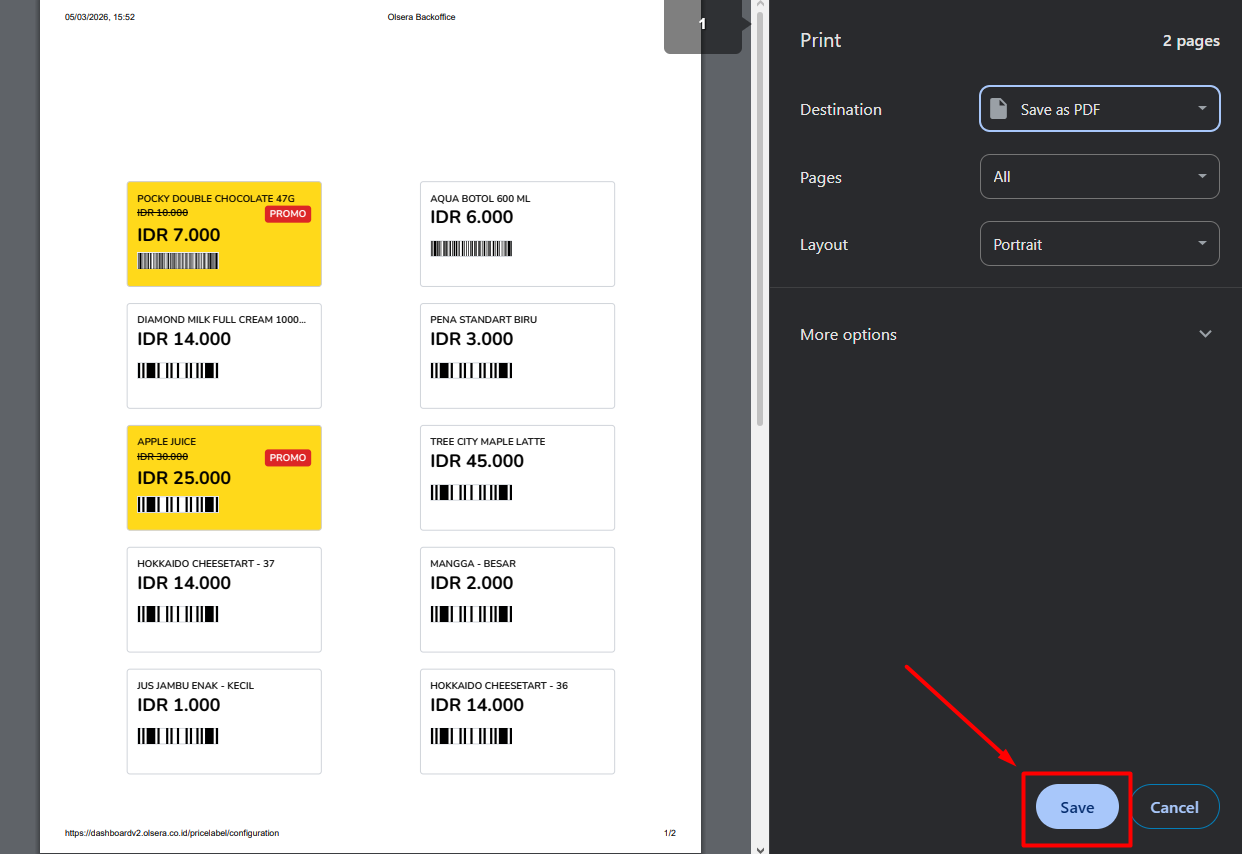This screenshot has height=854, width=1242.
Task: Click the Olsera Backoffice page header
Action: [x=422, y=17]
